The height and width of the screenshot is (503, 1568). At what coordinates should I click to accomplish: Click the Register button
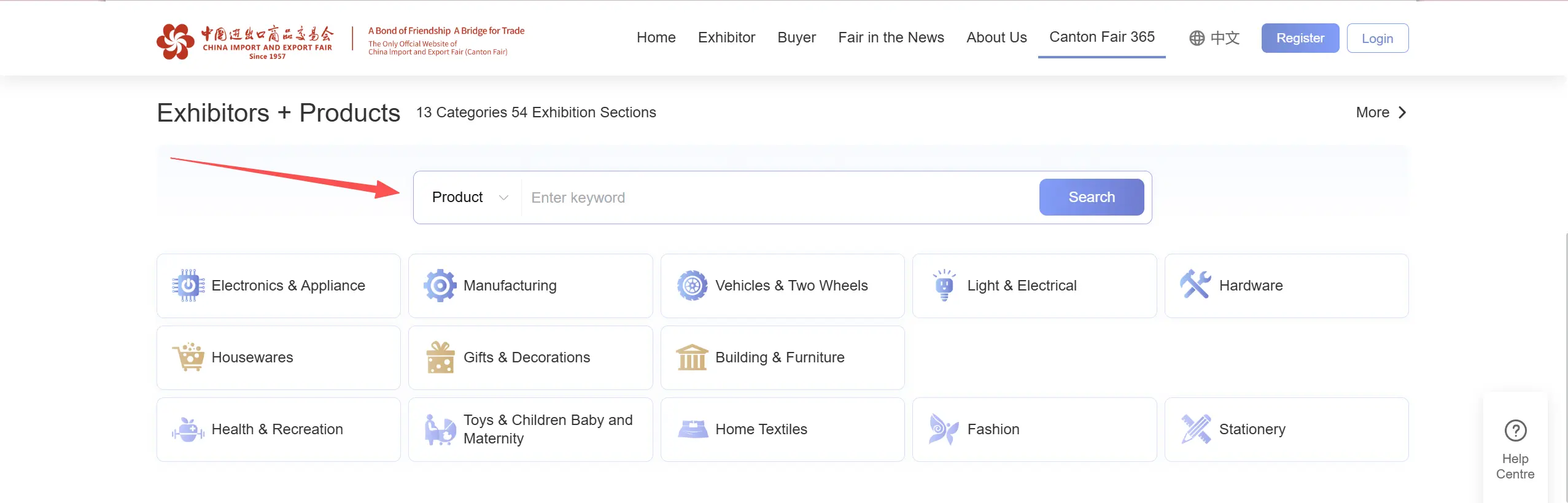tap(1300, 38)
